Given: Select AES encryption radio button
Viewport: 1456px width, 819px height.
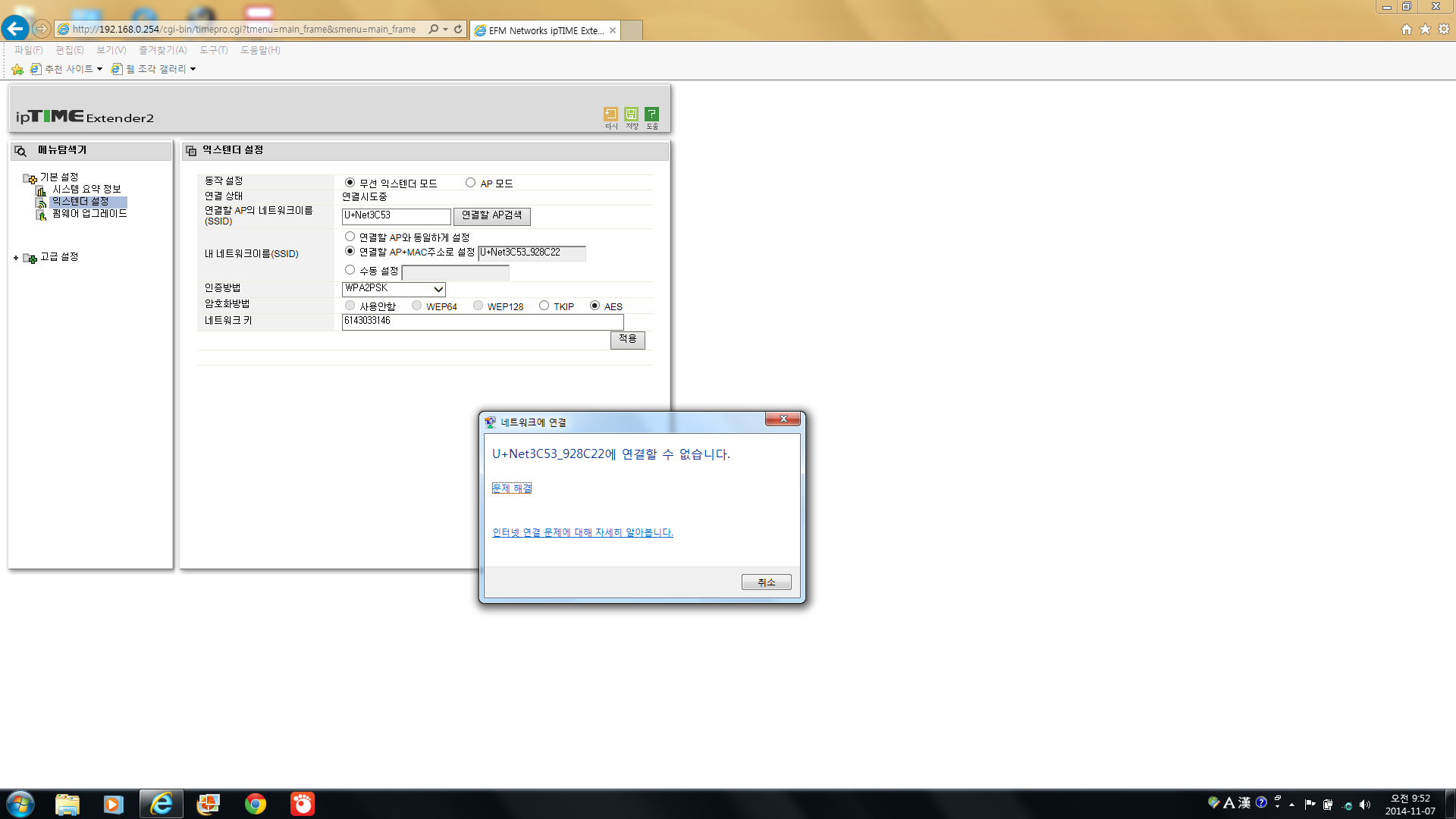Looking at the screenshot, I should click(595, 306).
